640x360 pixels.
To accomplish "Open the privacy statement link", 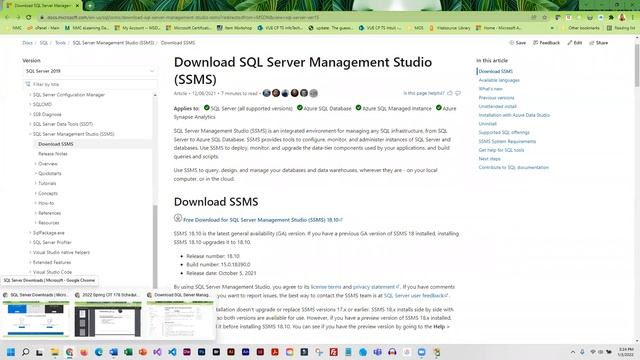I will click(x=375, y=287).
